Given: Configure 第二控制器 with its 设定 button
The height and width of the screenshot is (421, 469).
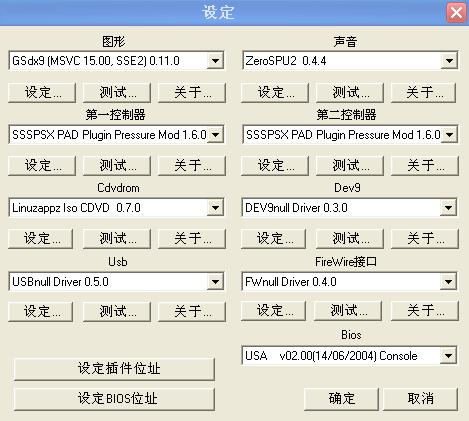Looking at the screenshot, I should click(x=275, y=165).
